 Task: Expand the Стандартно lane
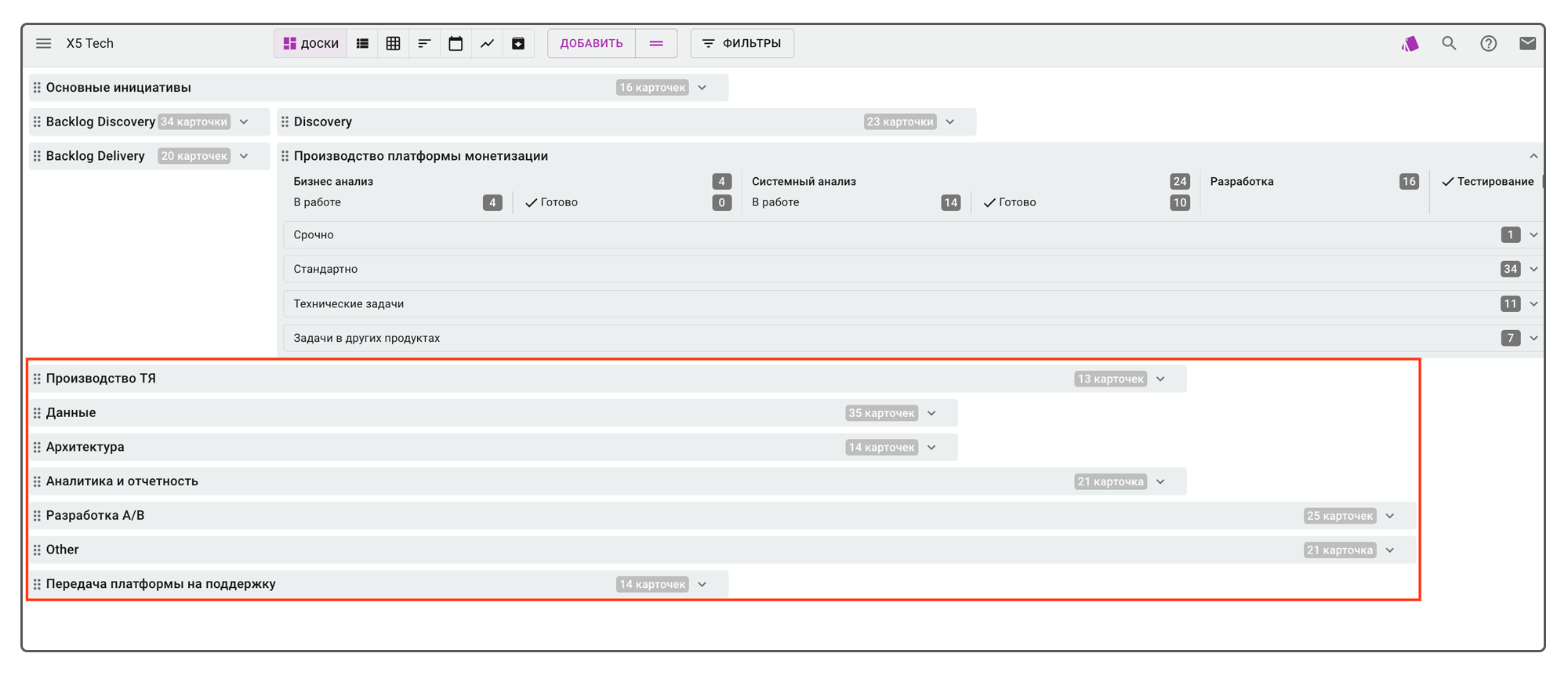(1534, 270)
